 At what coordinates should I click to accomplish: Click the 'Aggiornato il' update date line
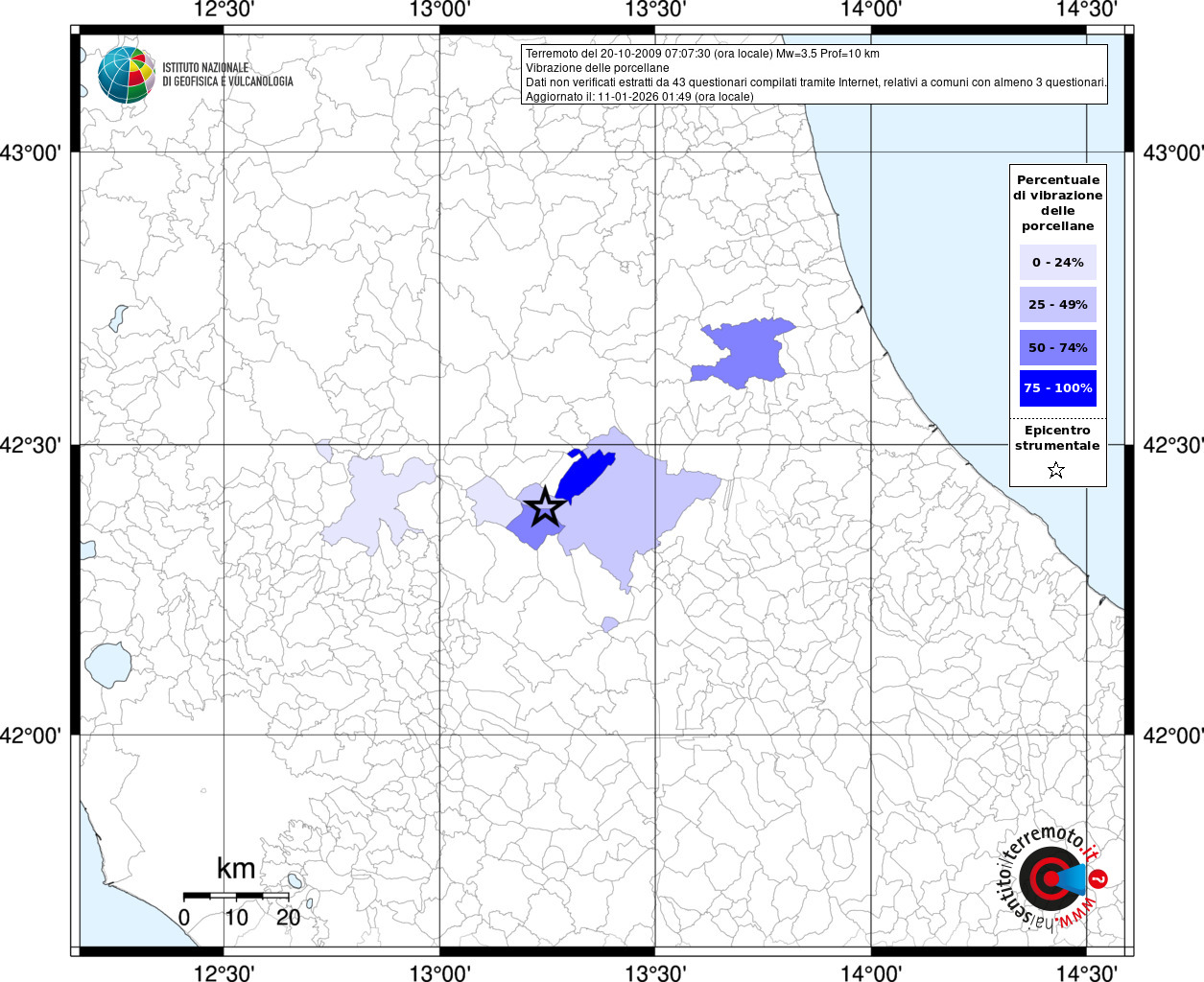639,97
